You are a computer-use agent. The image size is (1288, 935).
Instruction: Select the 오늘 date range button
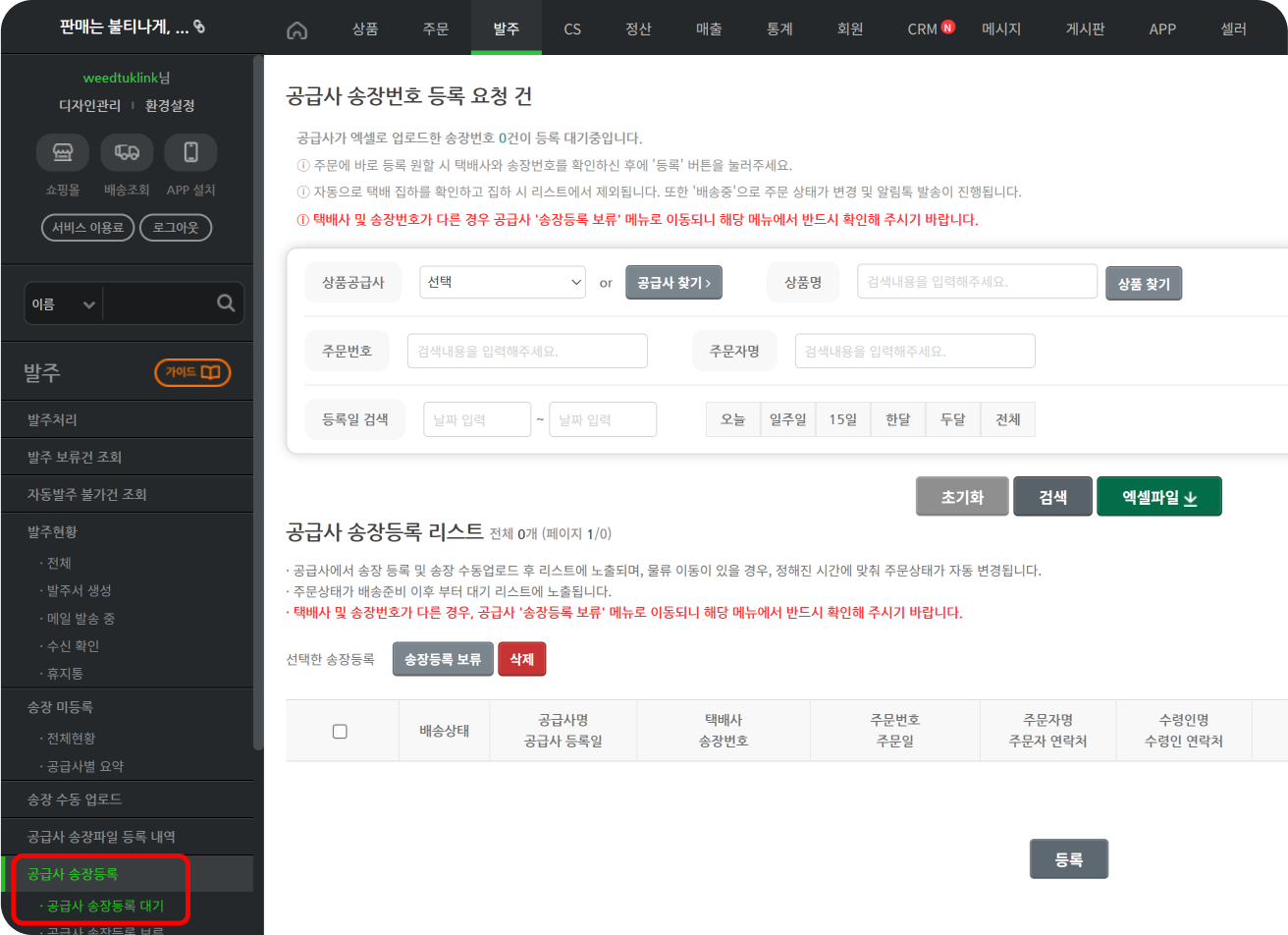(732, 419)
